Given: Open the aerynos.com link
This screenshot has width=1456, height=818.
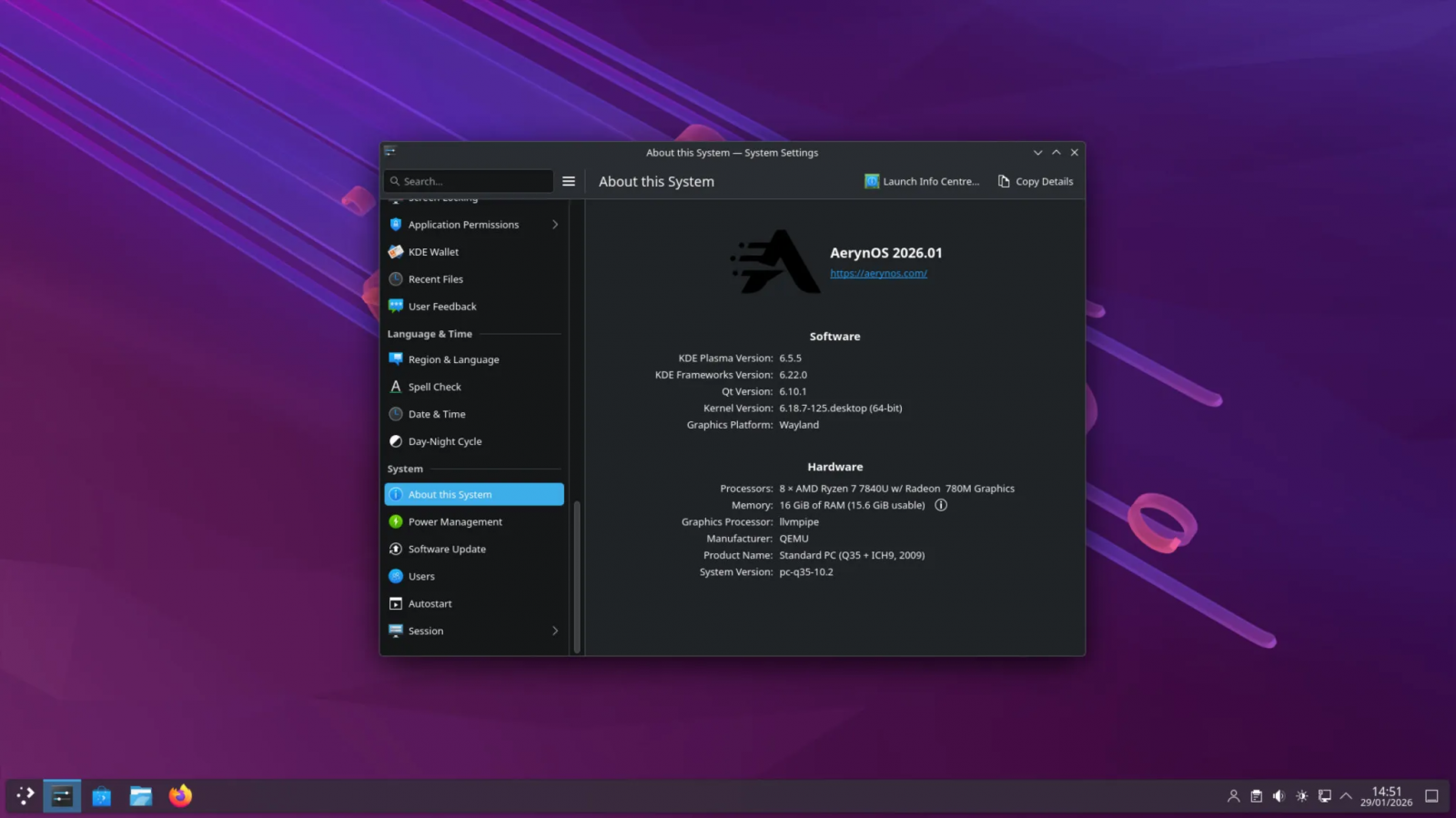Looking at the screenshot, I should [878, 273].
